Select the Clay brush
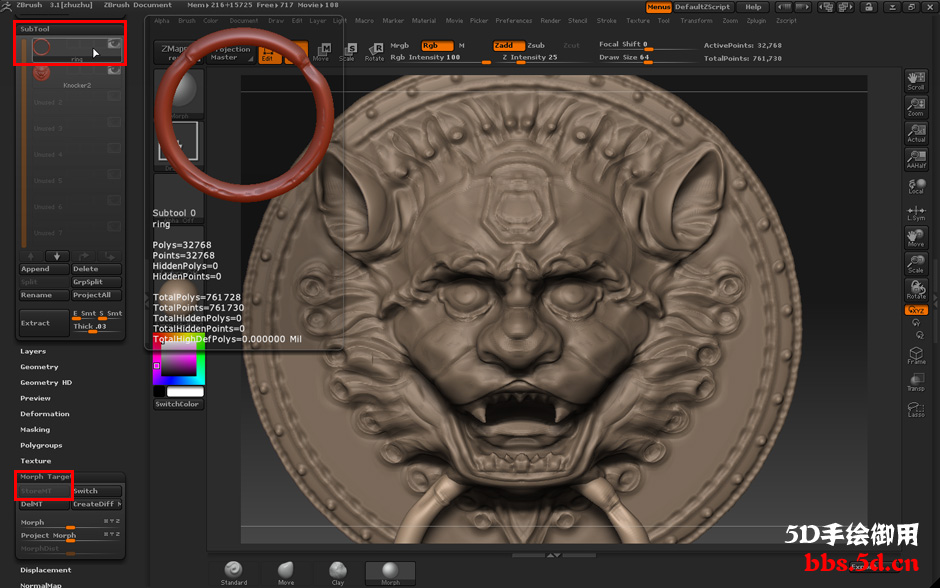The image size is (940, 588). (338, 573)
